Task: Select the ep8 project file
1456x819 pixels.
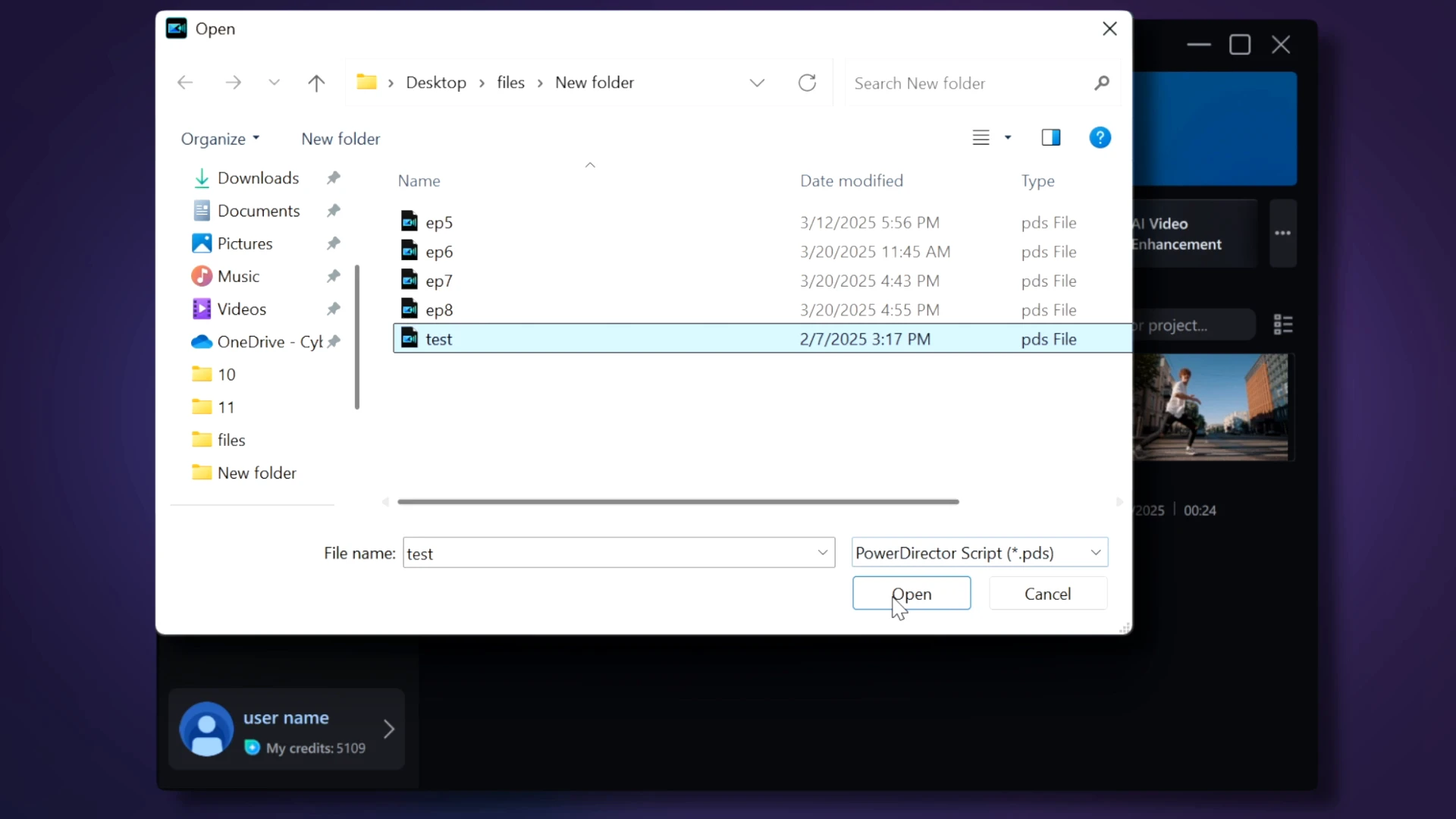Action: pyautogui.click(x=762, y=309)
